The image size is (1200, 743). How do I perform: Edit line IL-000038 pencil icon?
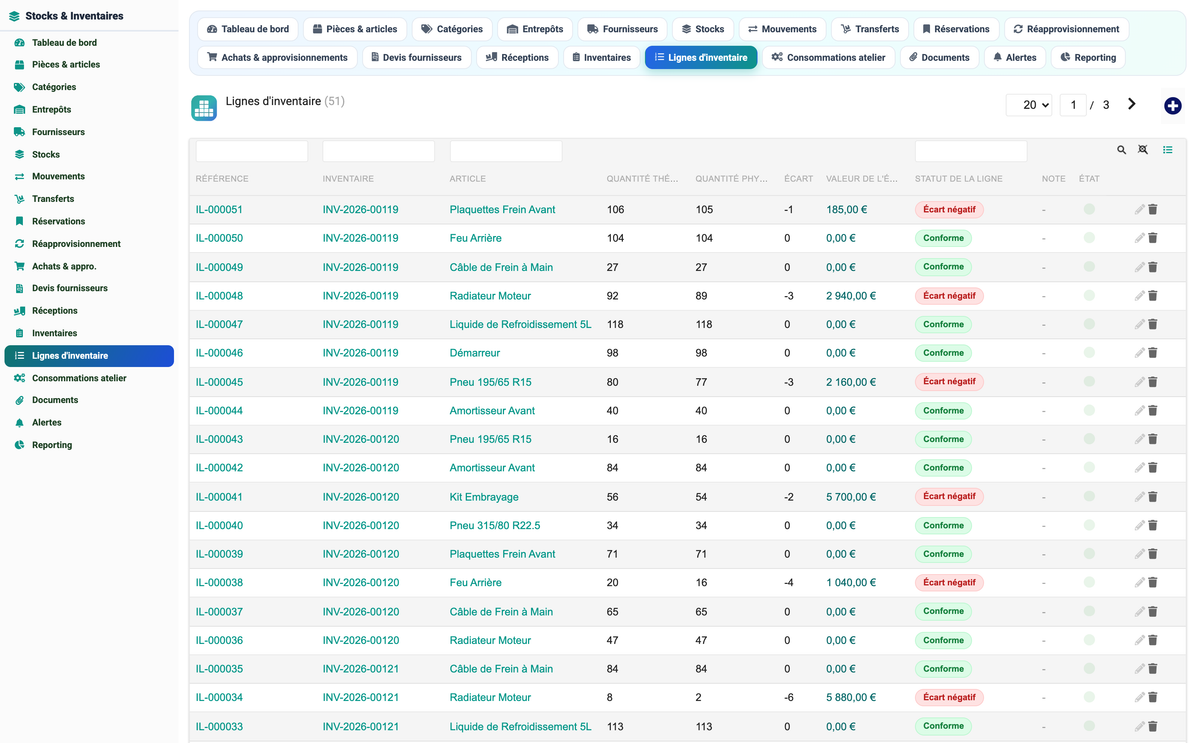(1139, 583)
